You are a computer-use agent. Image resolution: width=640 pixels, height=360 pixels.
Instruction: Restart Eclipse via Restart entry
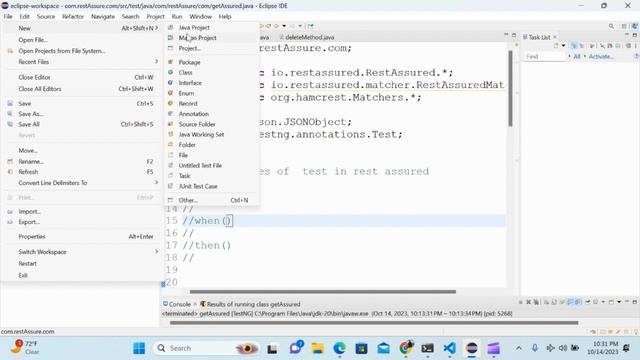pos(27,263)
